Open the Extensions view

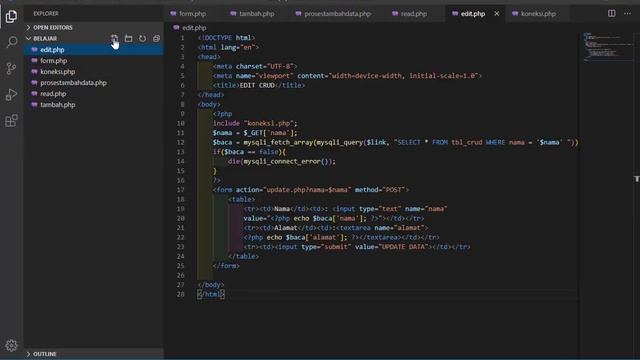(11, 120)
